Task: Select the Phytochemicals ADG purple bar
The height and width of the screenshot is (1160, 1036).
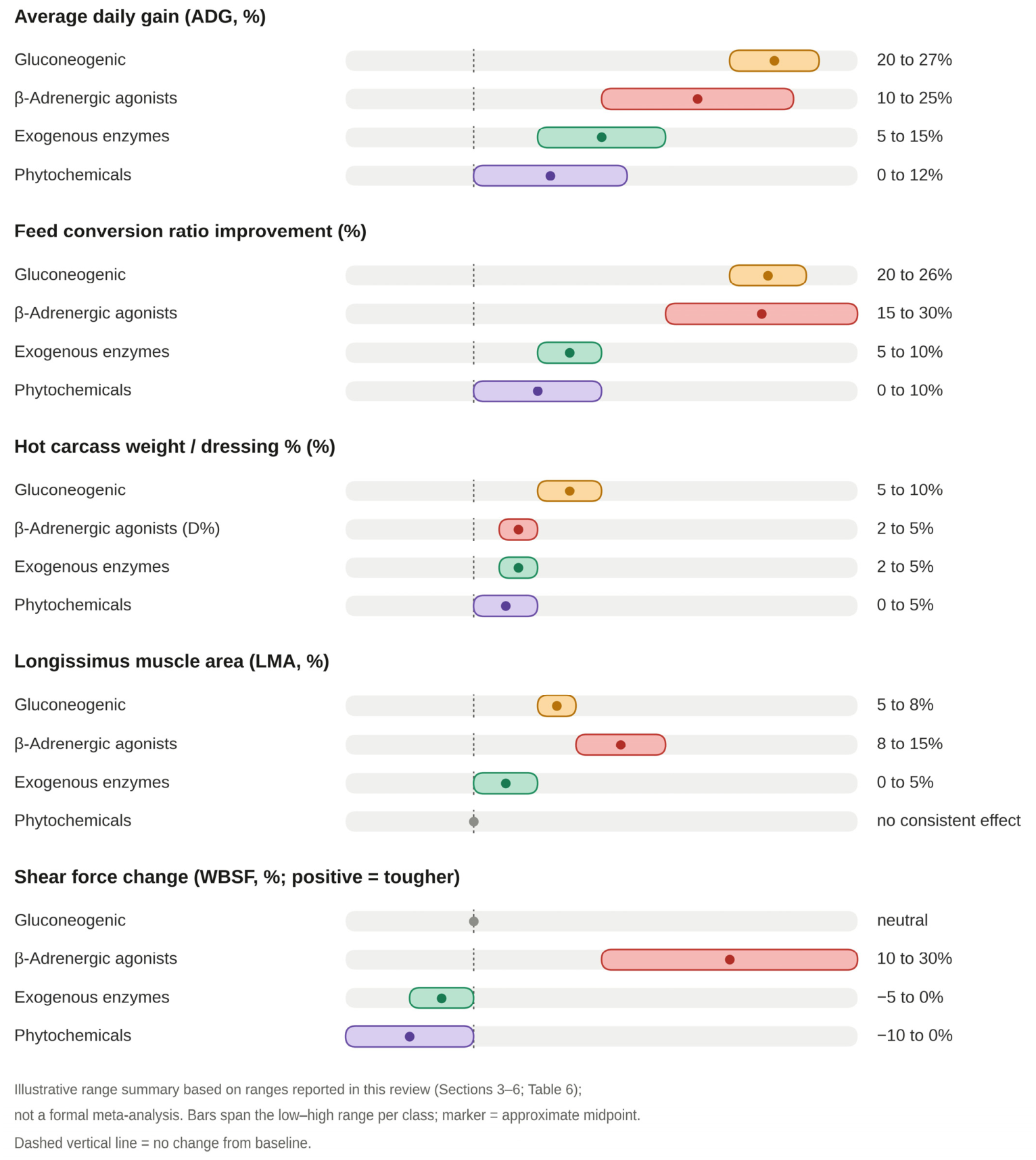Action: pos(550,176)
